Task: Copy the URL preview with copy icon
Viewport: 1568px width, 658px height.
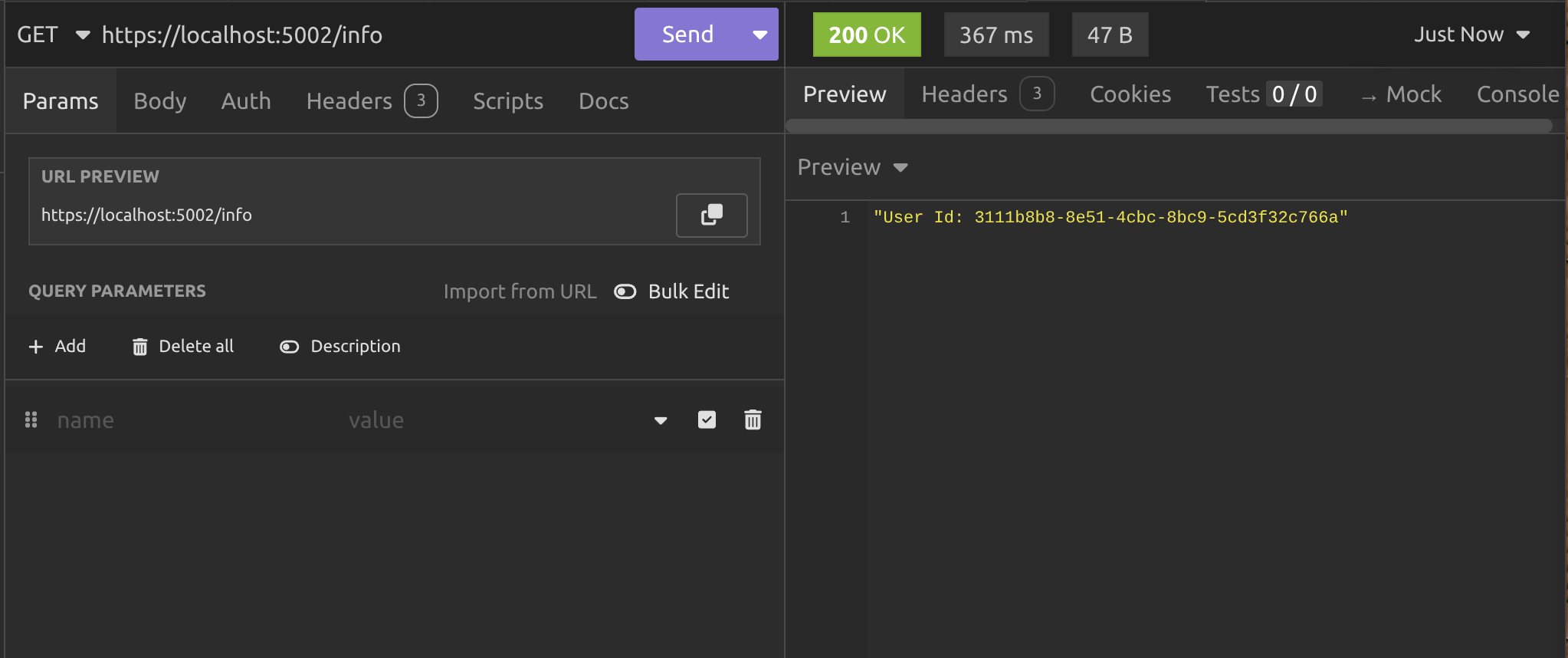Action: click(x=711, y=215)
